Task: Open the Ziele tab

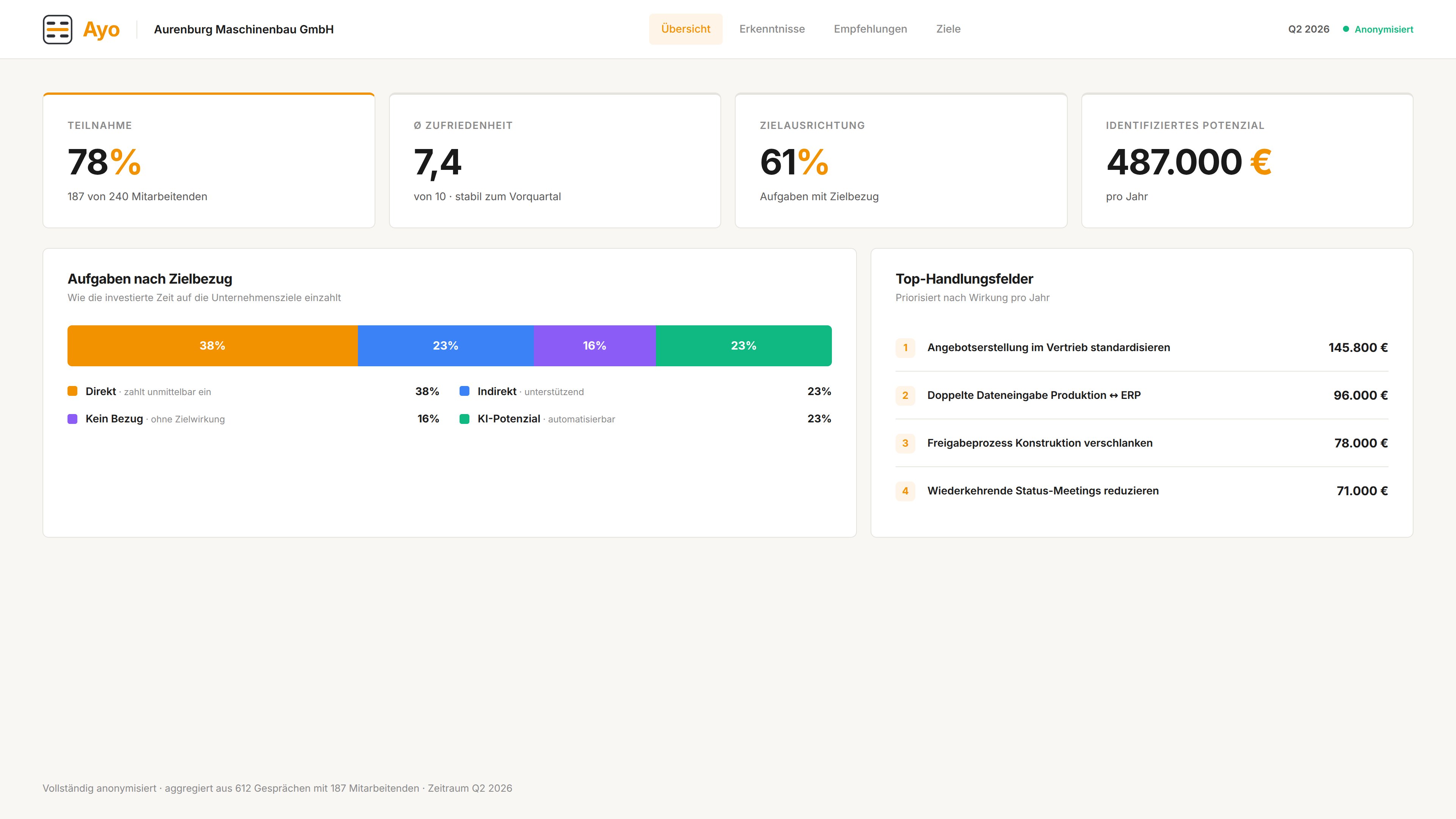Action: [948, 29]
